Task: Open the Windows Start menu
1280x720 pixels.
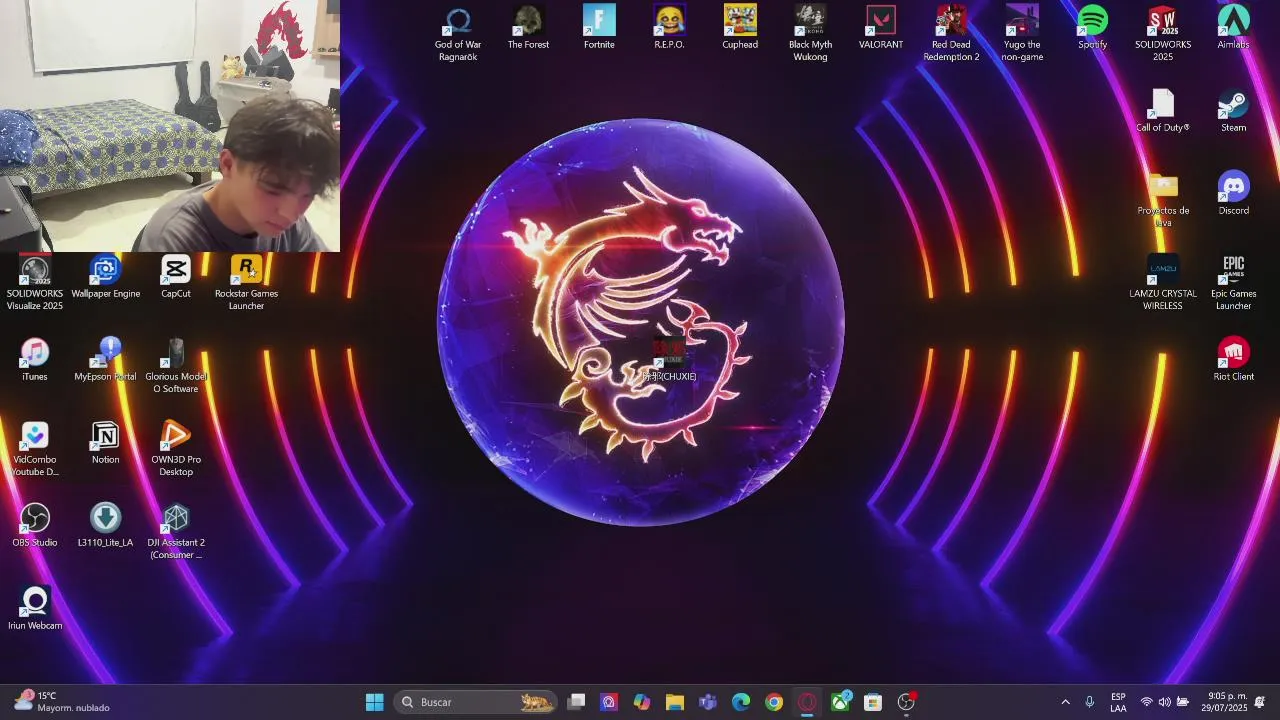Action: click(375, 702)
